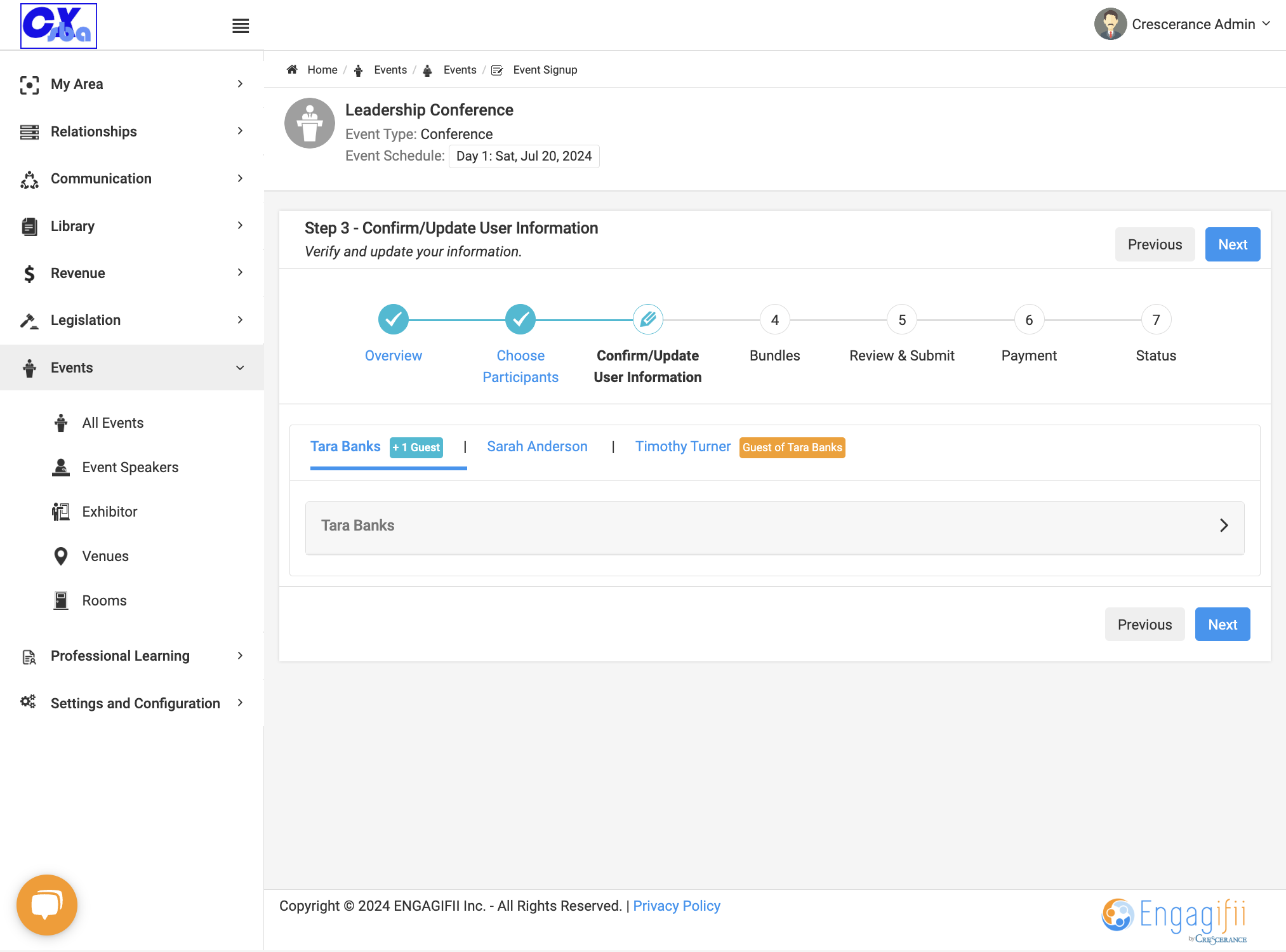Screen dimensions: 1286x952
Task: Open All Events in the sidebar
Action: pos(113,423)
